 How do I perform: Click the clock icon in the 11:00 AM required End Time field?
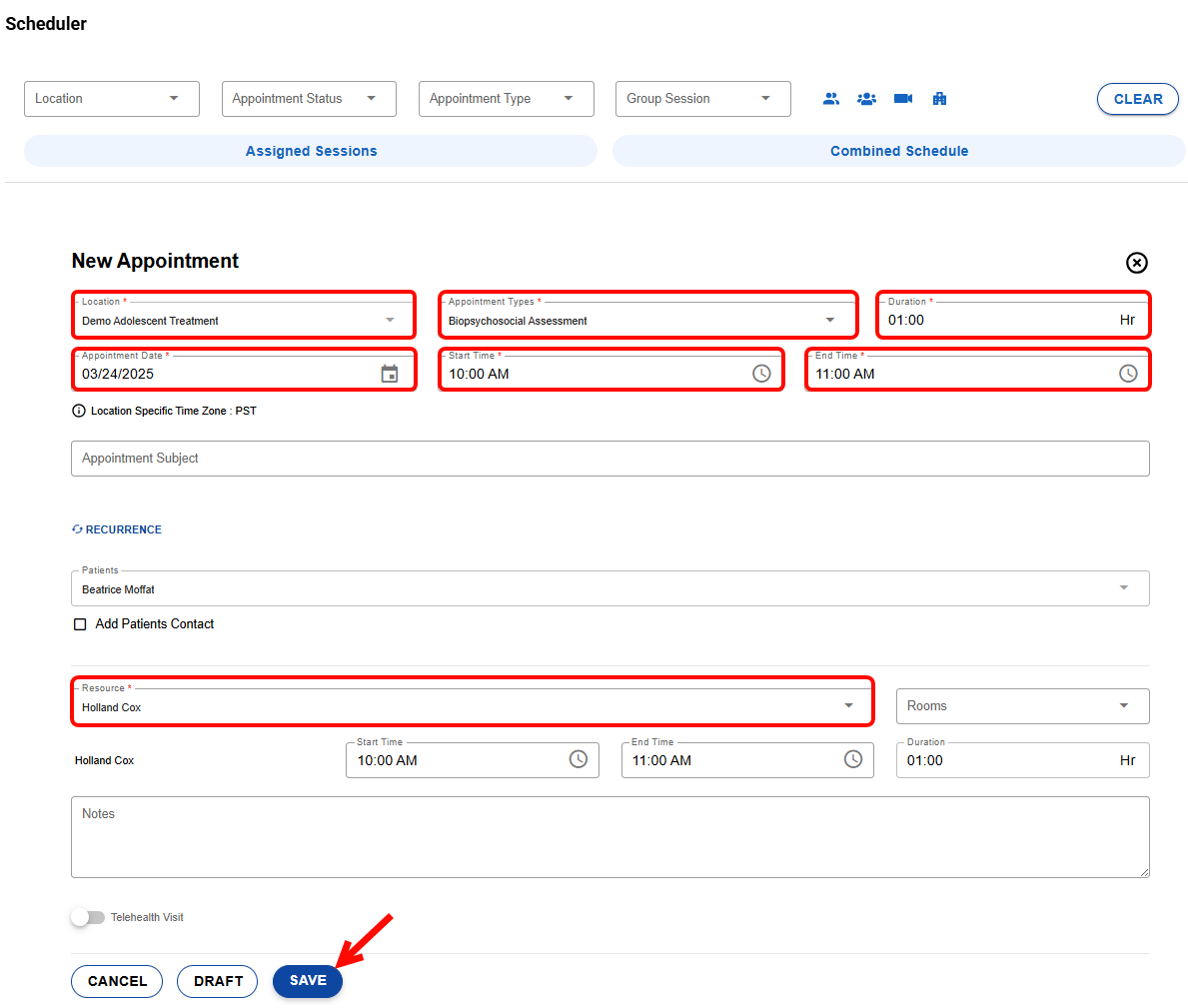tap(1128, 374)
